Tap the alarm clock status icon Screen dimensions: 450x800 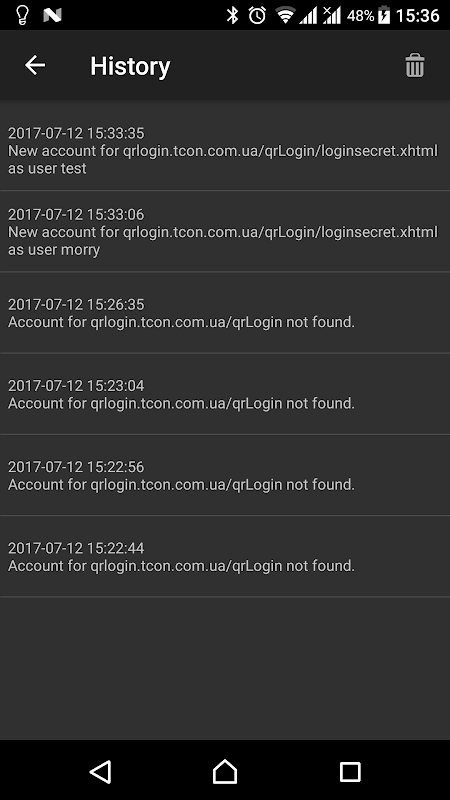point(257,15)
